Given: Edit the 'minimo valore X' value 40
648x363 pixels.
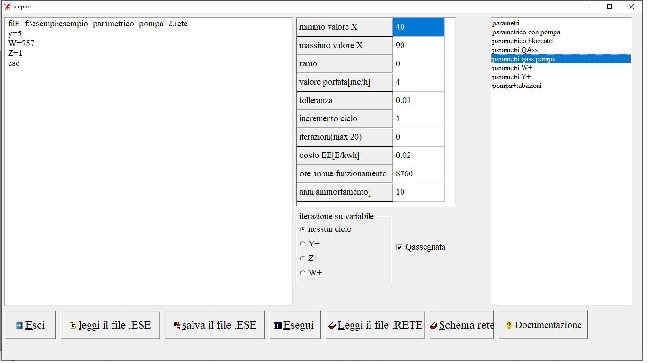Looking at the screenshot, I should (418, 27).
